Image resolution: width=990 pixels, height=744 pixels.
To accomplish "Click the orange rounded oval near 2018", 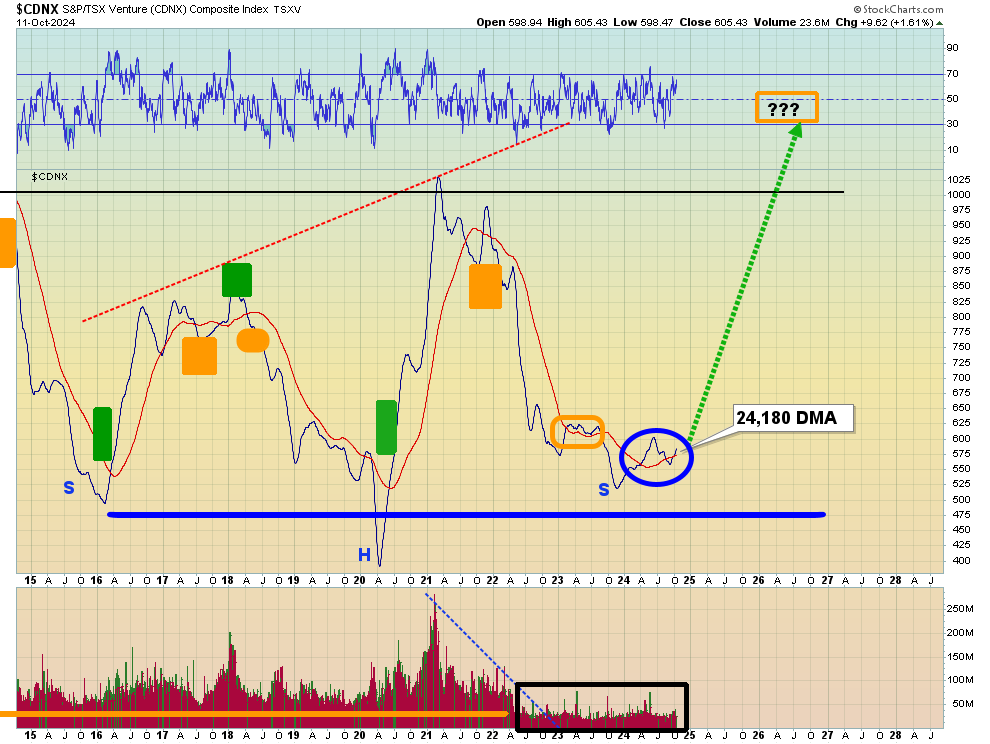I will tap(253, 340).
